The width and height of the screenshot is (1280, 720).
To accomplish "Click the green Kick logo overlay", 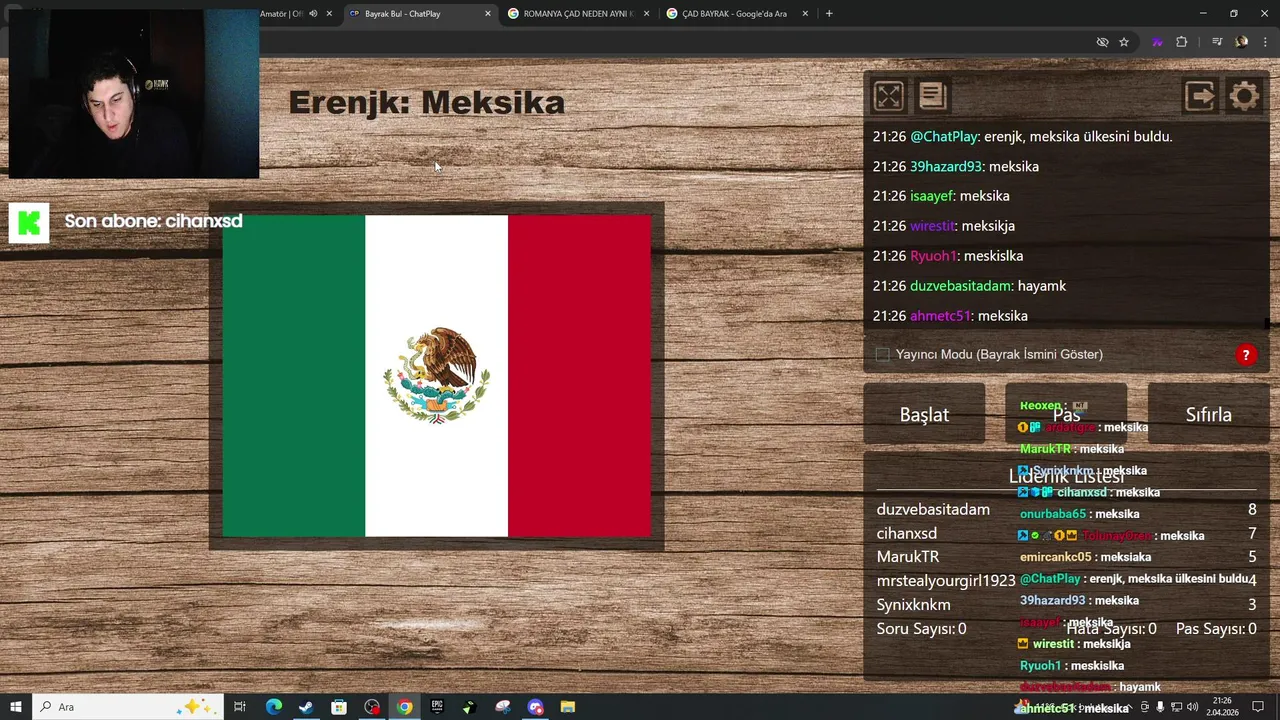I will click(29, 223).
